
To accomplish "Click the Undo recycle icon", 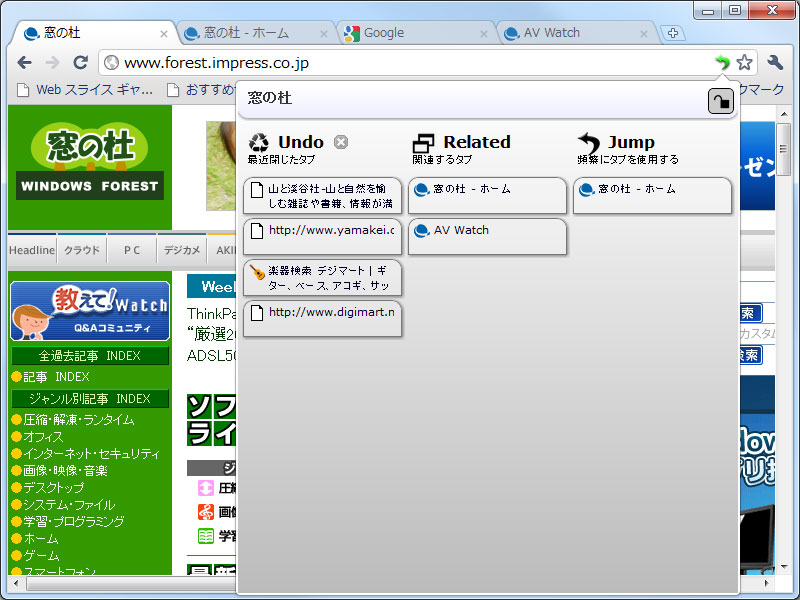I will click(259, 143).
